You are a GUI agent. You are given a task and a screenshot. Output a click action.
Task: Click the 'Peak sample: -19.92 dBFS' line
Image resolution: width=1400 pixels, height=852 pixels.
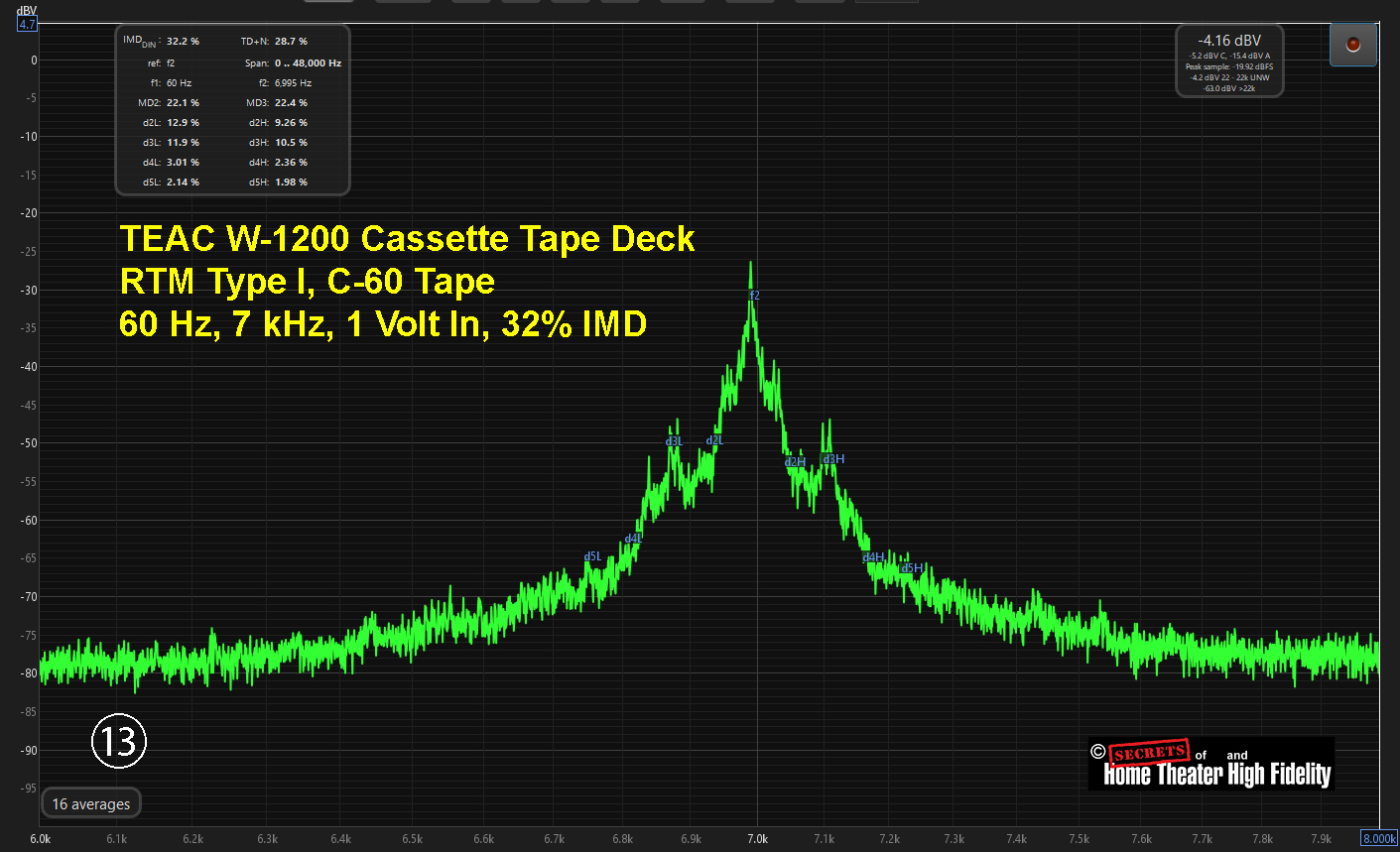[1229, 67]
